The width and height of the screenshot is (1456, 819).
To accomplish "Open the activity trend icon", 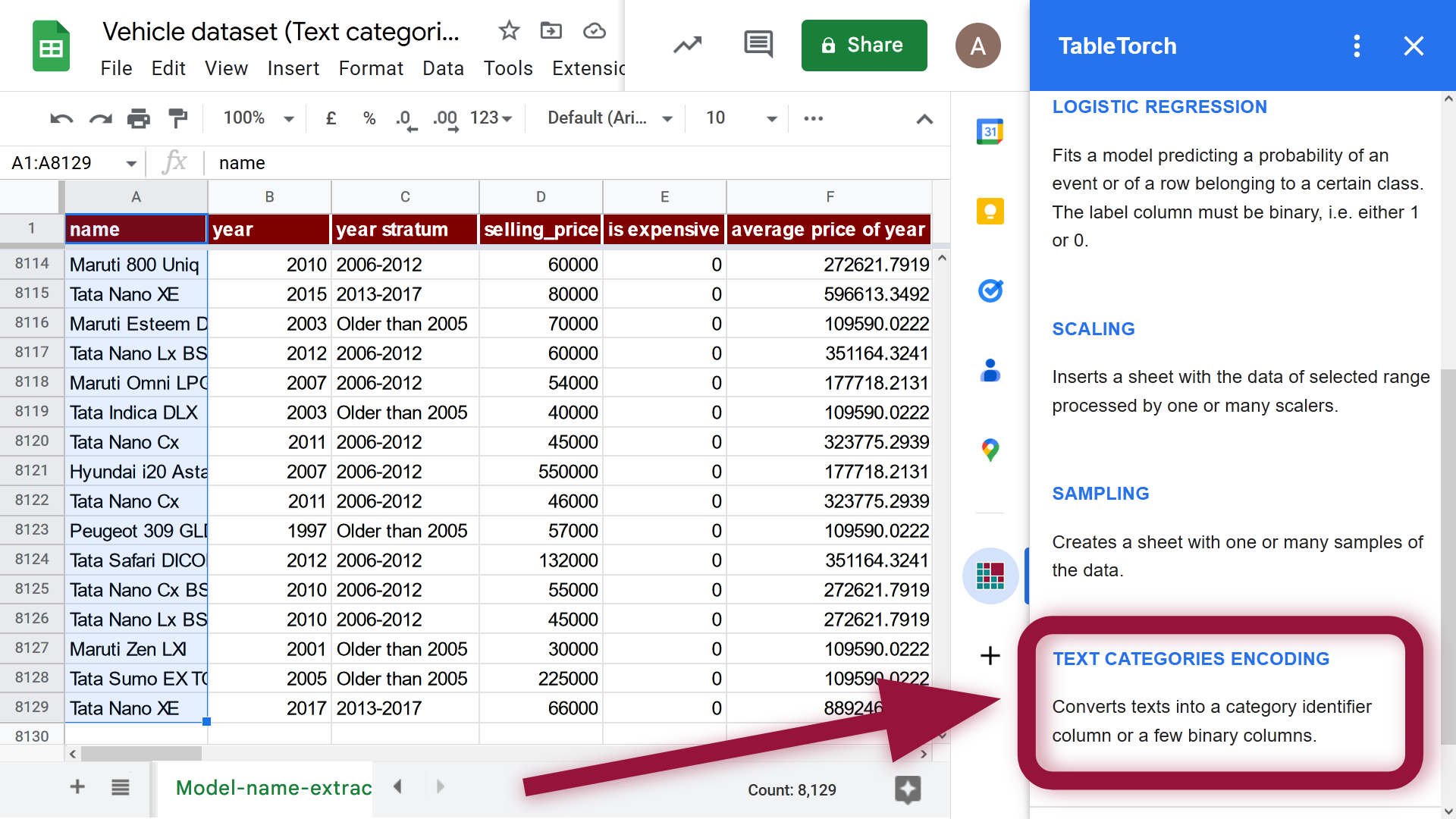I will [687, 45].
